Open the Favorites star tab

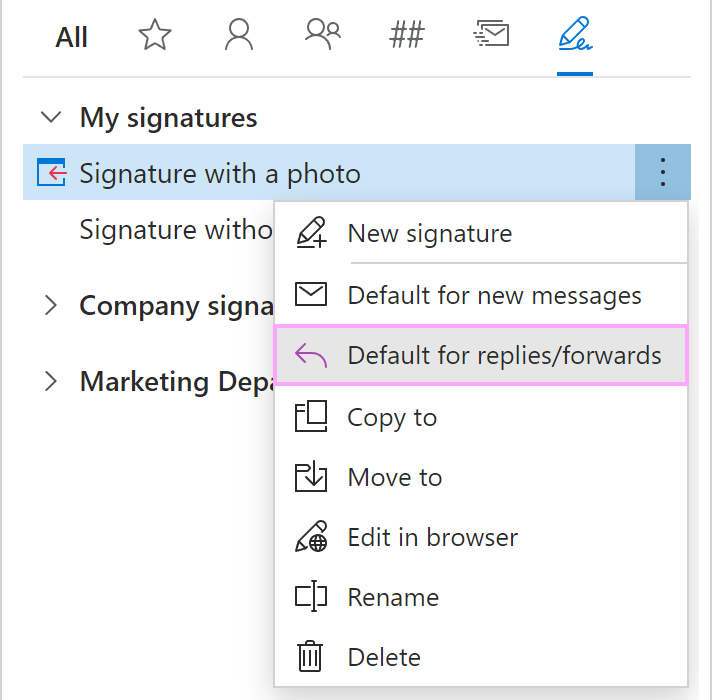(x=155, y=35)
